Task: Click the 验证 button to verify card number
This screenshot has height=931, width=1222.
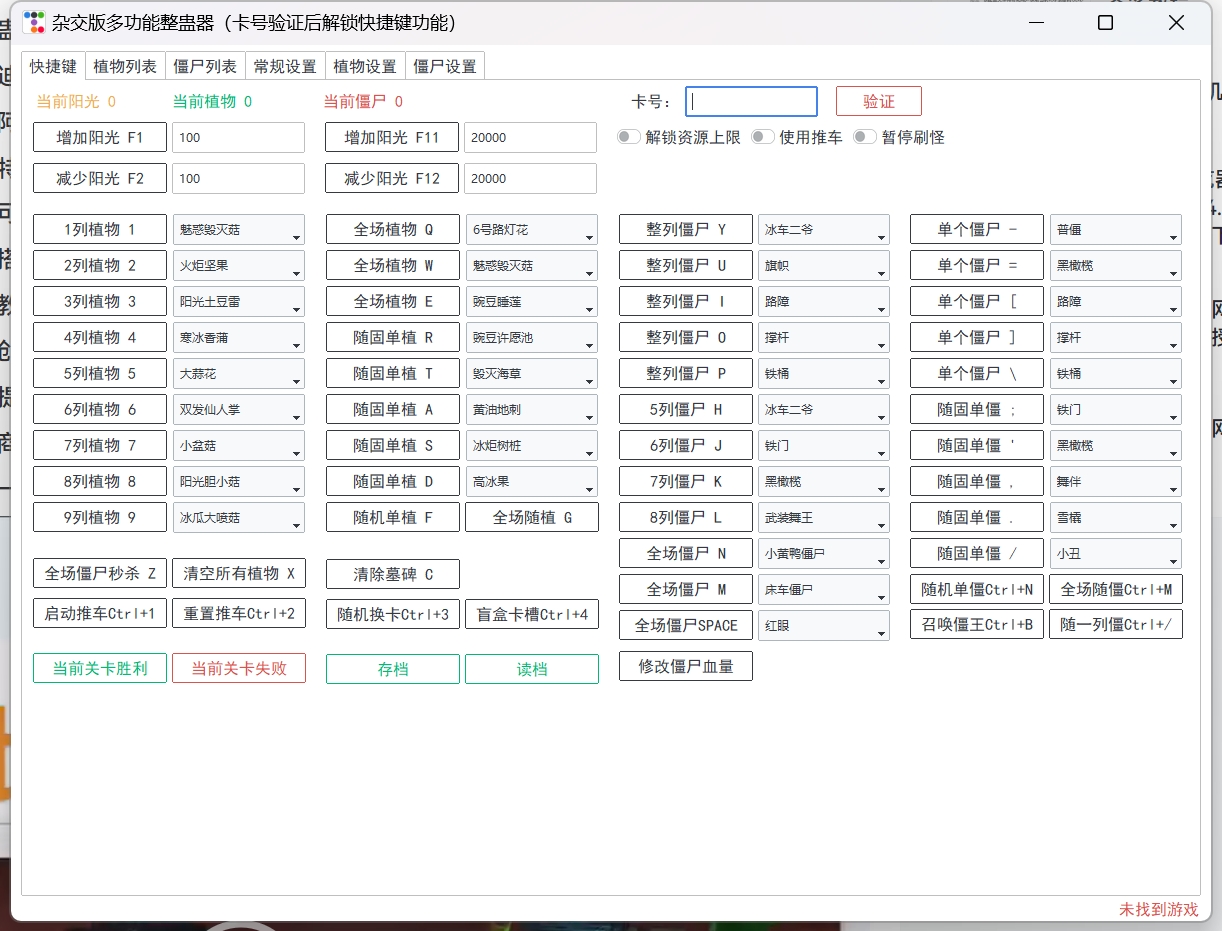Action: (x=878, y=100)
